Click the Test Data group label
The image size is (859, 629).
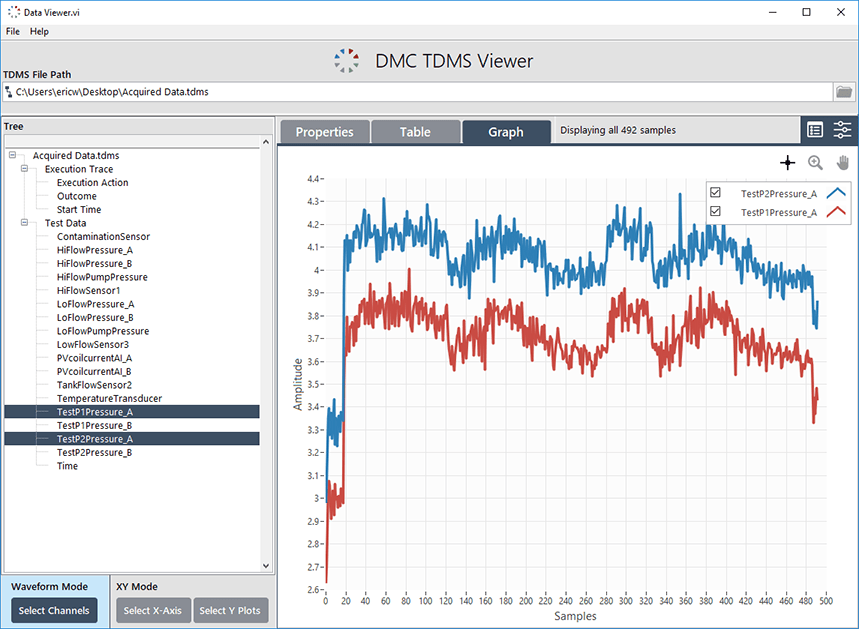(65, 223)
